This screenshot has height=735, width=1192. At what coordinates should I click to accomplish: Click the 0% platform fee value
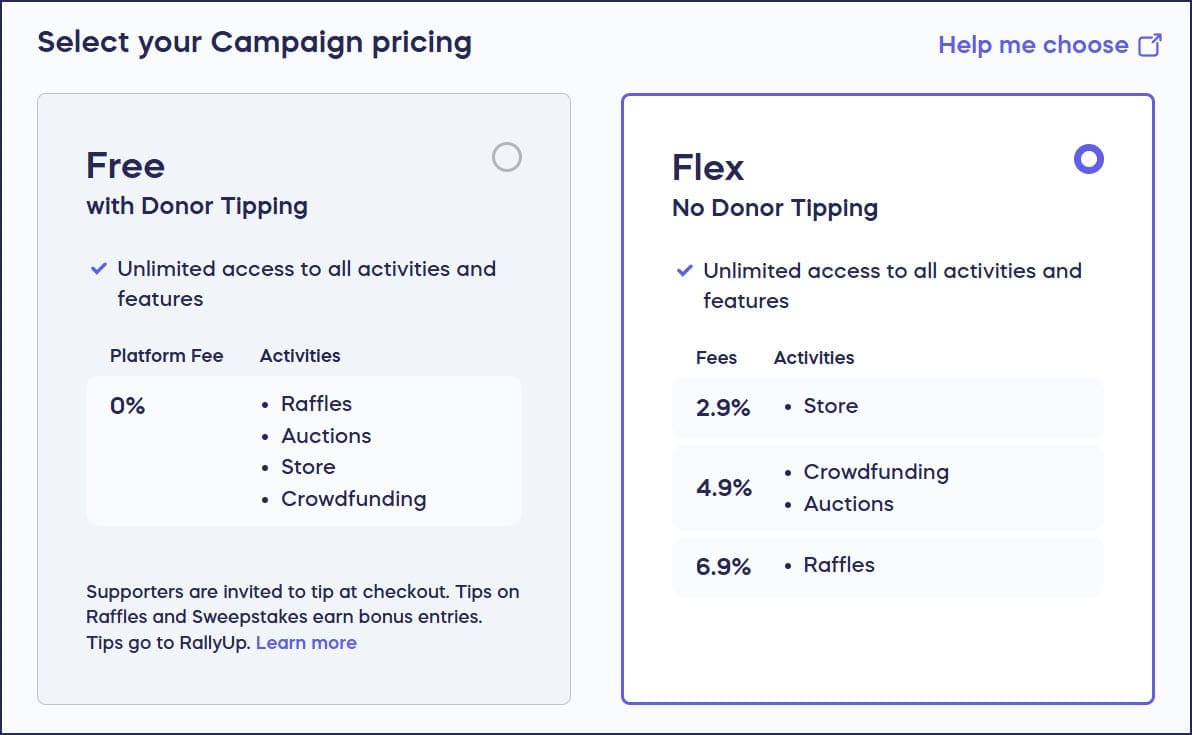(128, 406)
